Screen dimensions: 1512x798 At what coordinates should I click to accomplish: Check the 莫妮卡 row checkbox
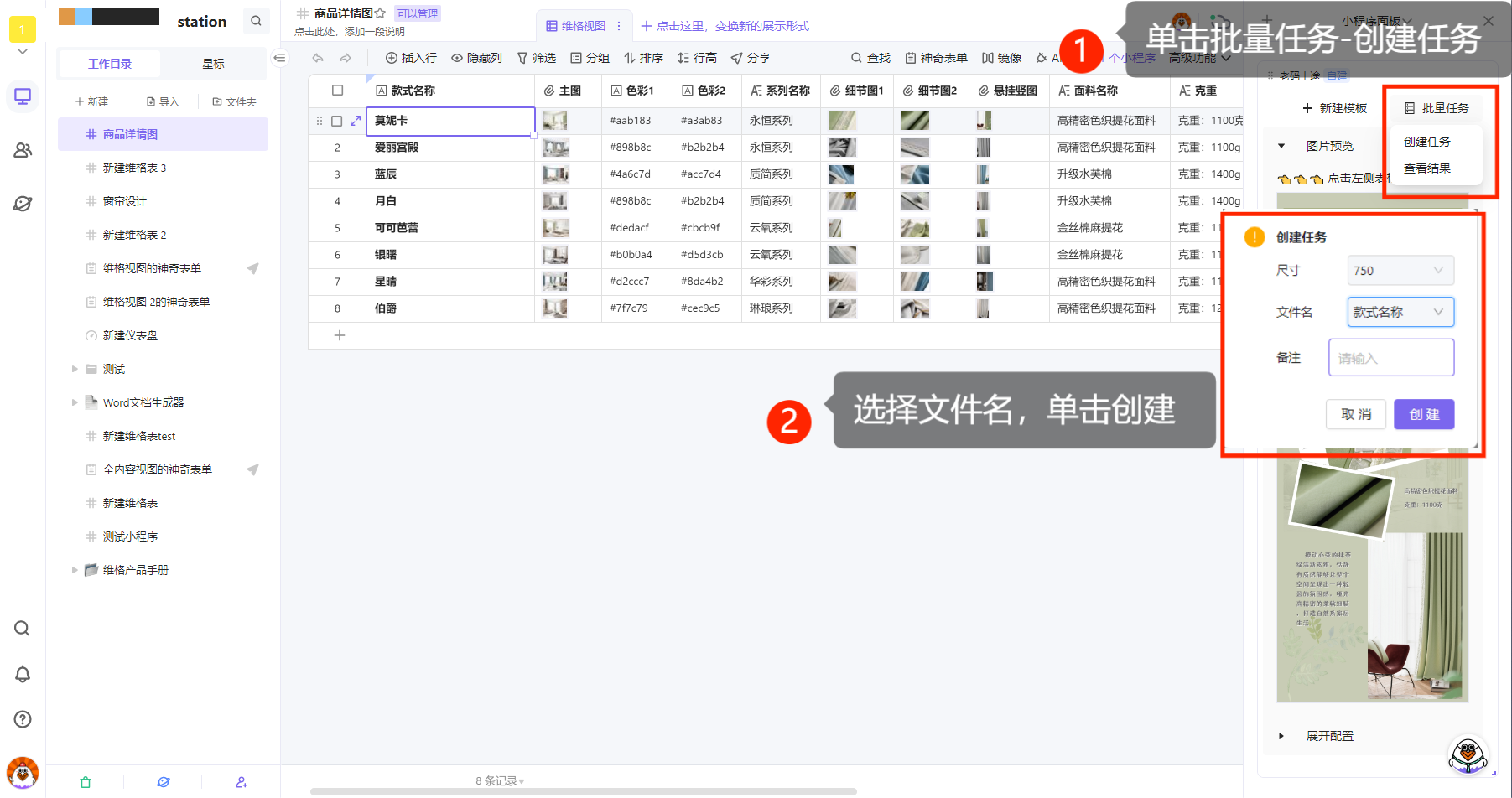336,121
